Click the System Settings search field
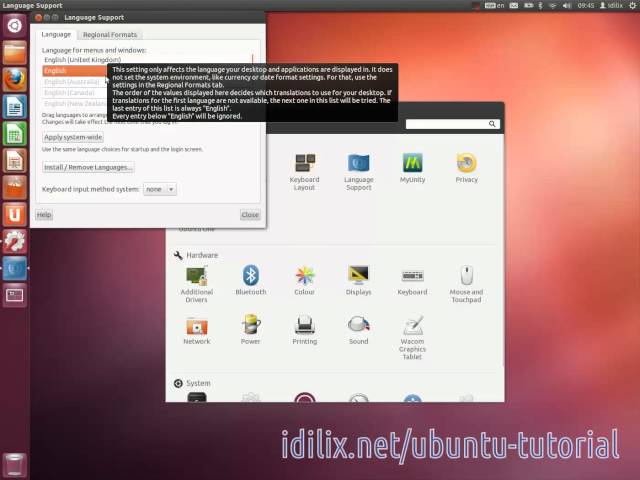The image size is (640, 480). tap(453, 124)
